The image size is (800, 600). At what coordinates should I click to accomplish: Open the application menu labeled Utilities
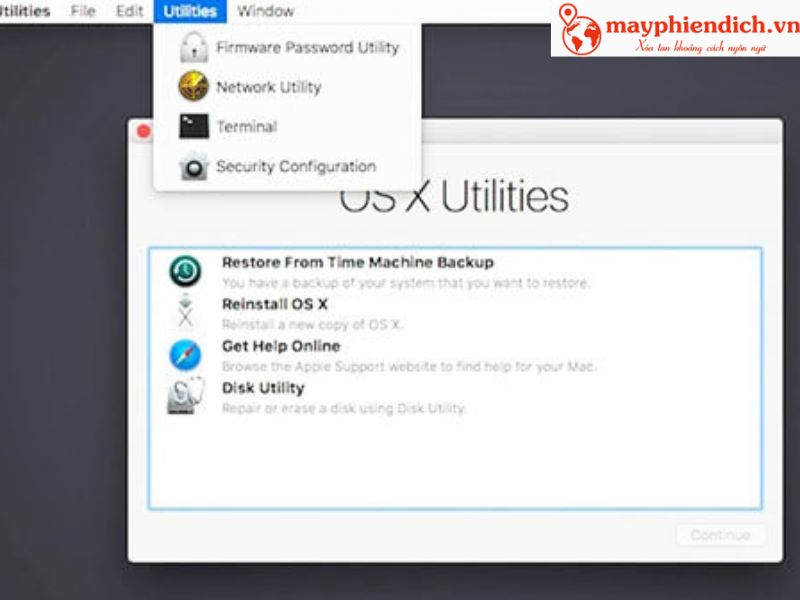click(24, 11)
